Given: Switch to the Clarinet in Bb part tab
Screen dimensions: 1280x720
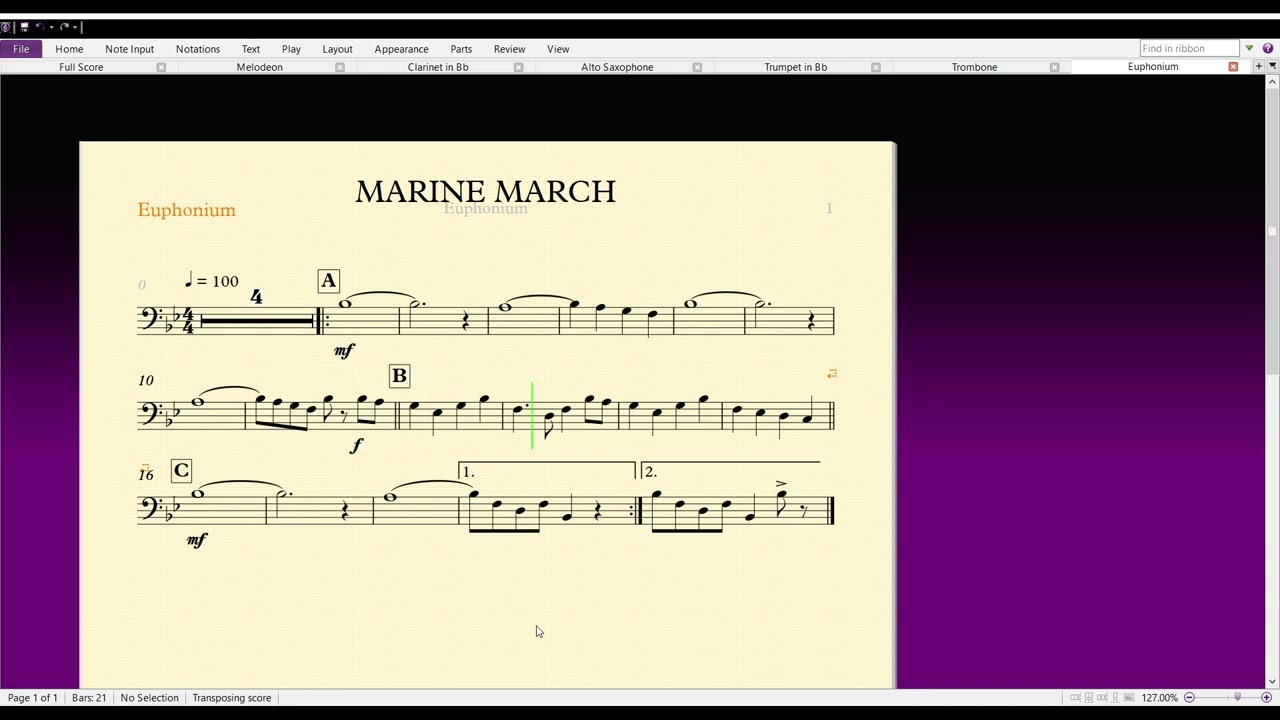Looking at the screenshot, I should point(438,67).
